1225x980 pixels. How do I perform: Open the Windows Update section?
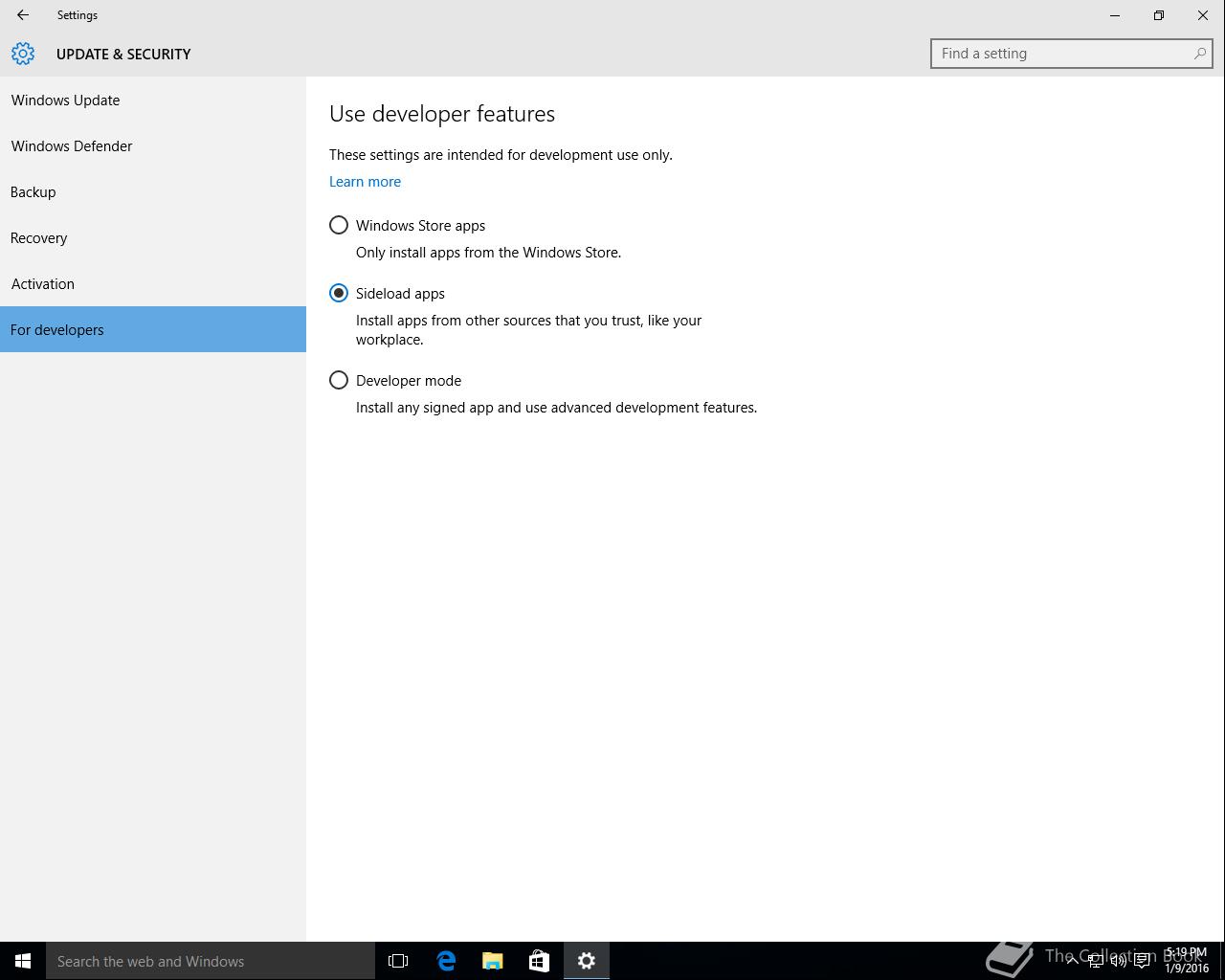[153, 100]
